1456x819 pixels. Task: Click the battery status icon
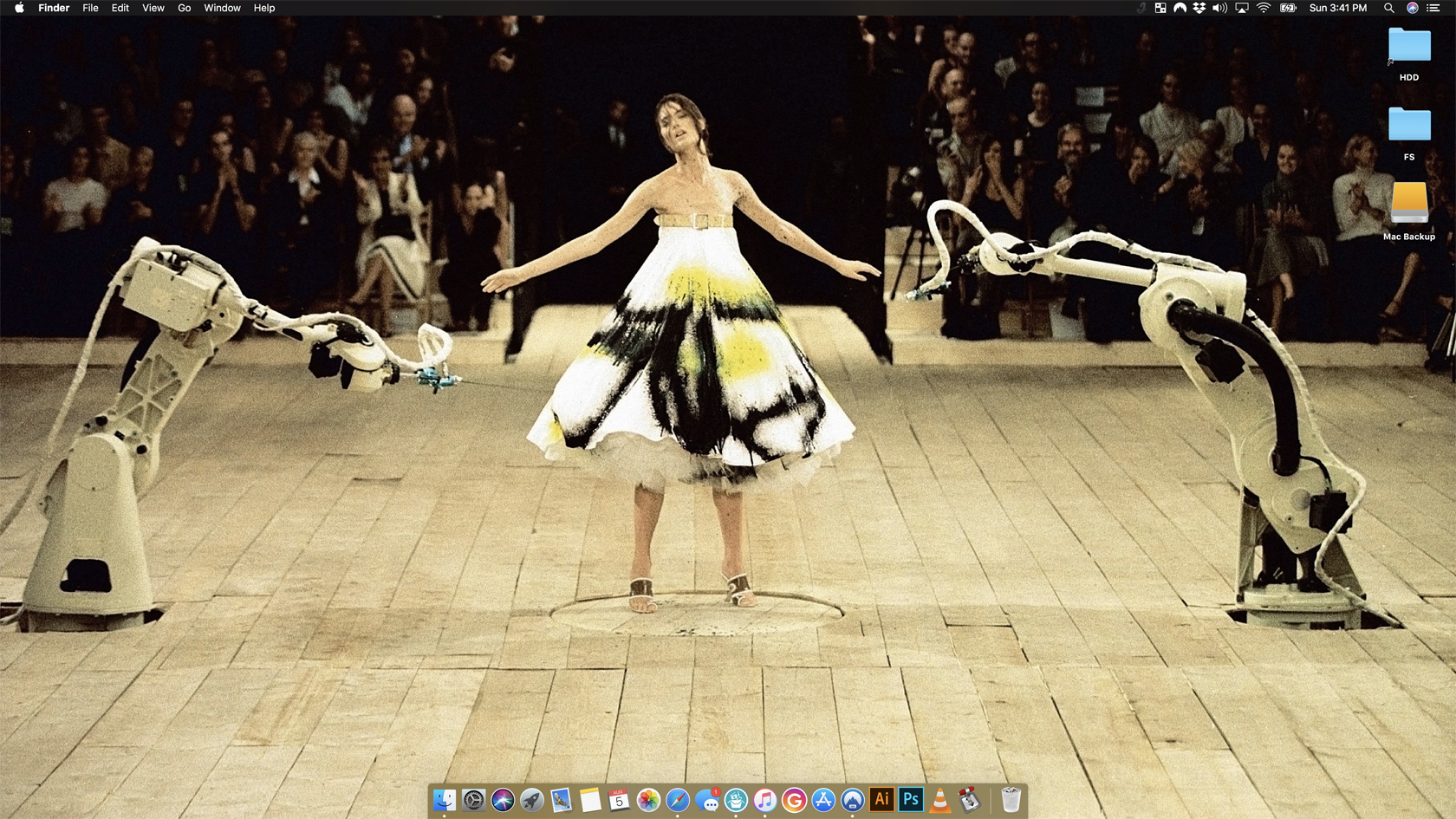(x=1289, y=8)
